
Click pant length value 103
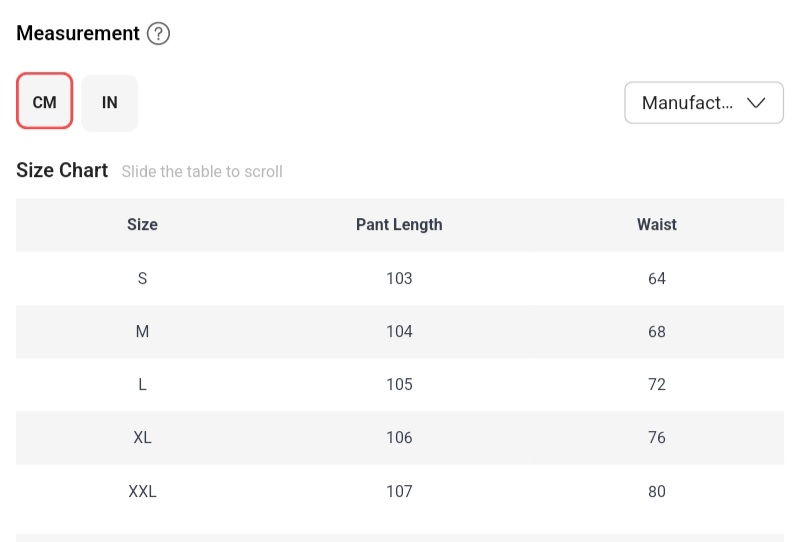click(x=399, y=278)
